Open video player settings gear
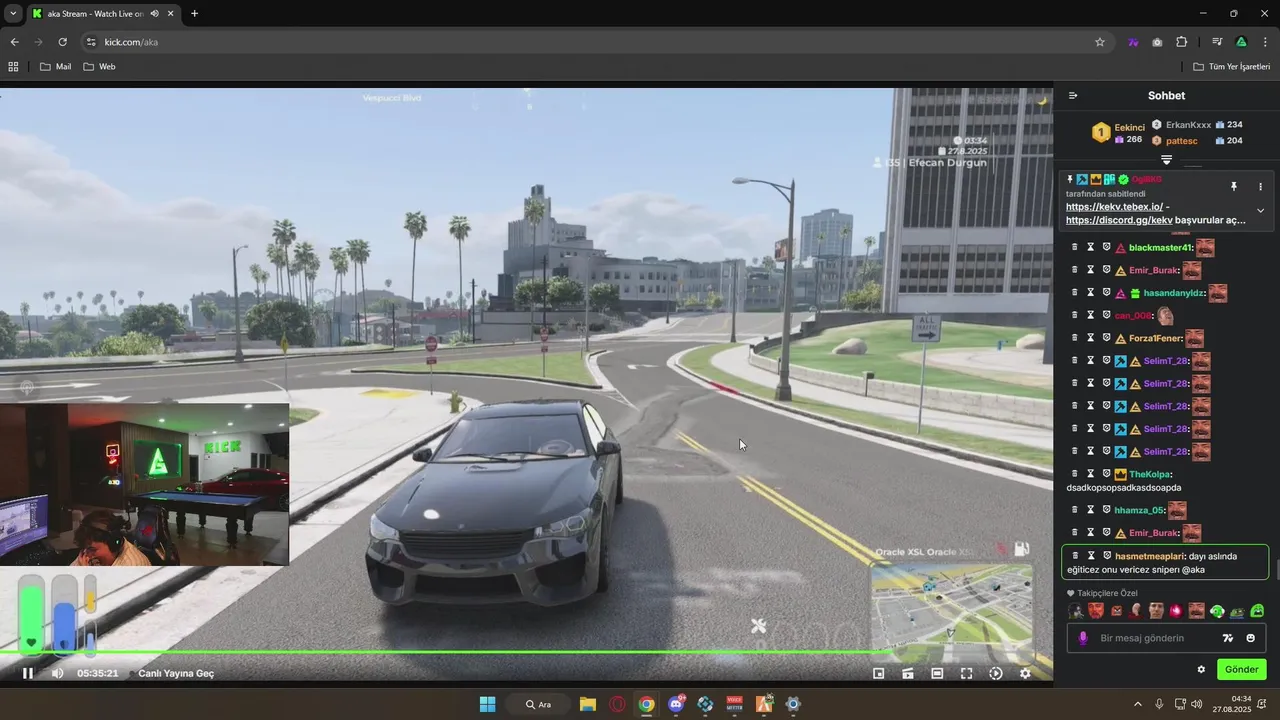The width and height of the screenshot is (1280, 720). (1025, 673)
